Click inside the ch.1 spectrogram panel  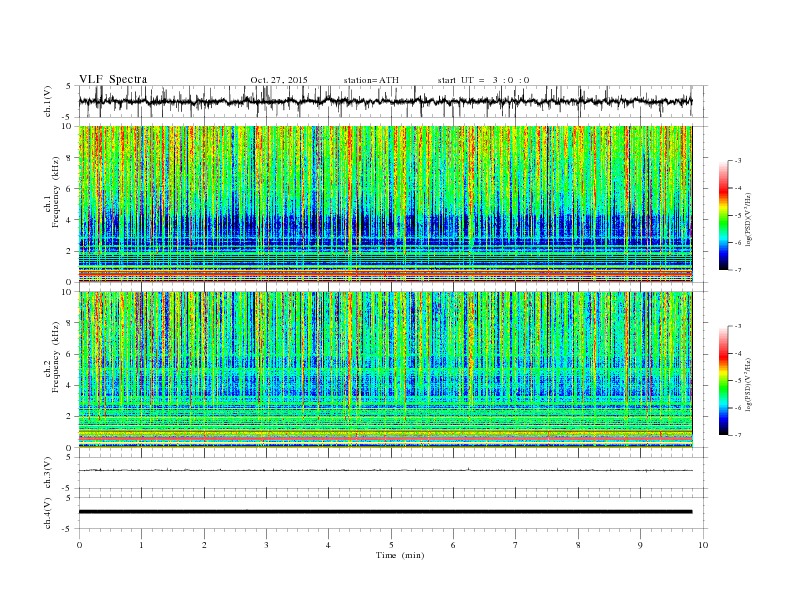[x=385, y=204]
